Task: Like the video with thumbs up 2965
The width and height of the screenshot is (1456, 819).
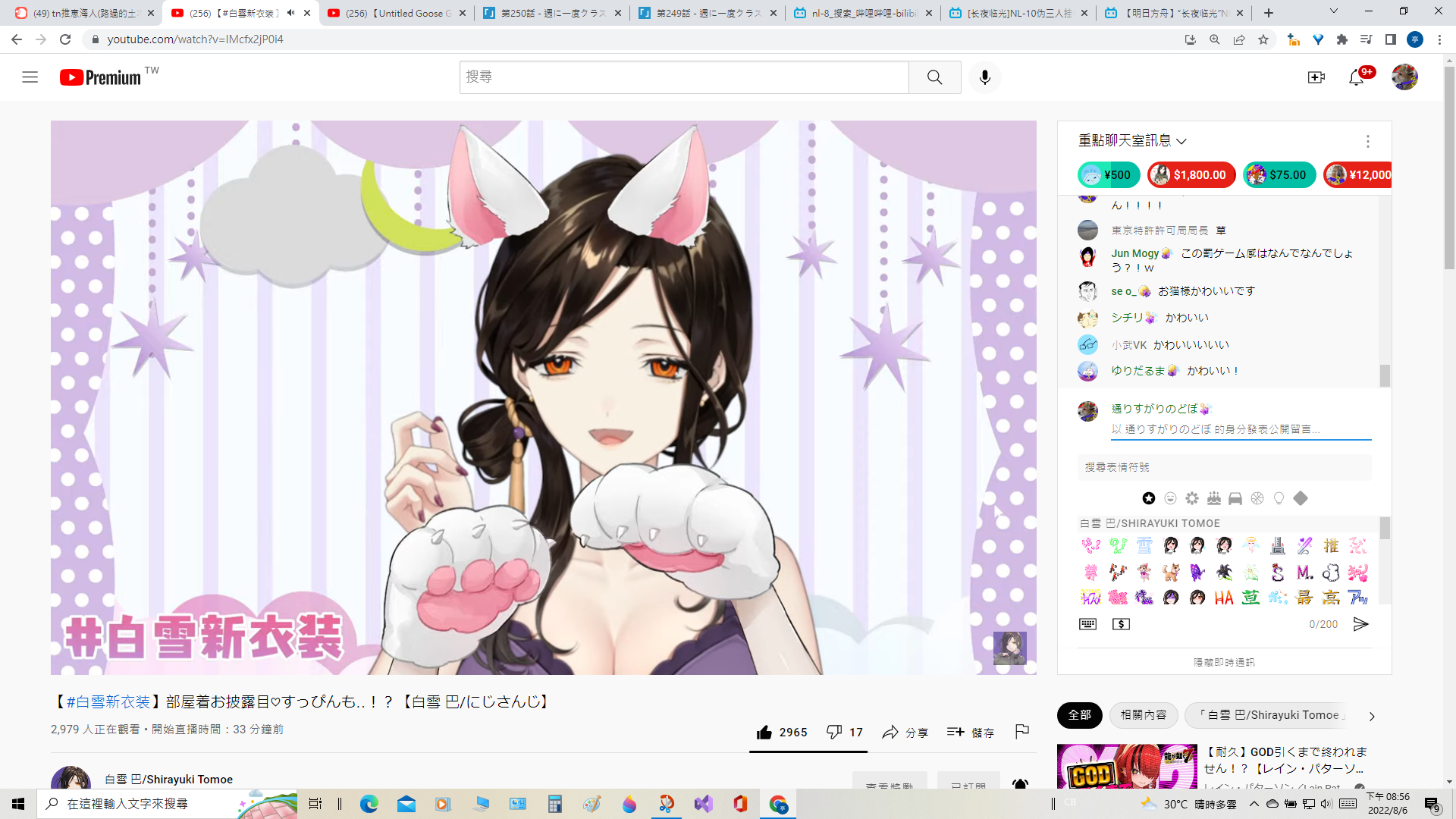Action: click(x=782, y=732)
